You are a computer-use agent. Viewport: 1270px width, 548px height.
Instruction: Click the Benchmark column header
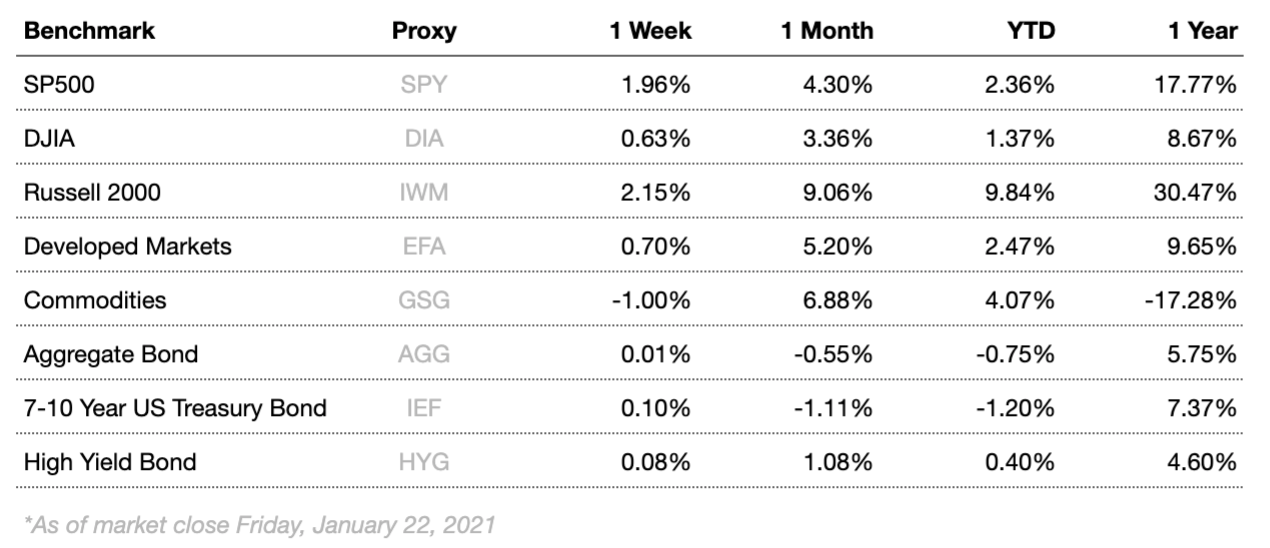[x=89, y=31]
